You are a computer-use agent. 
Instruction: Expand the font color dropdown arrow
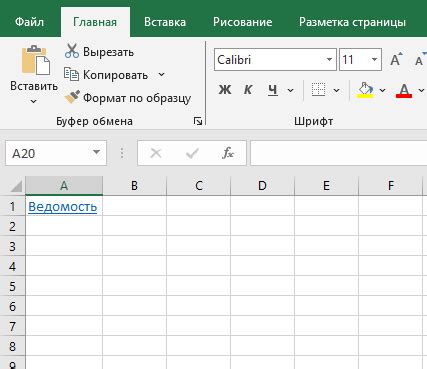[421, 90]
